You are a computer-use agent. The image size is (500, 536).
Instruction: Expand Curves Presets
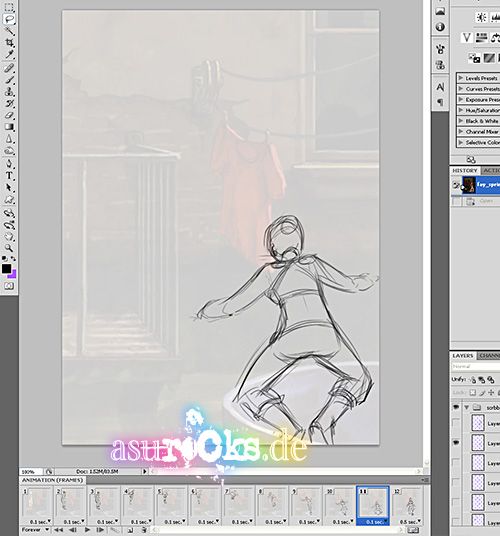pyautogui.click(x=460, y=89)
